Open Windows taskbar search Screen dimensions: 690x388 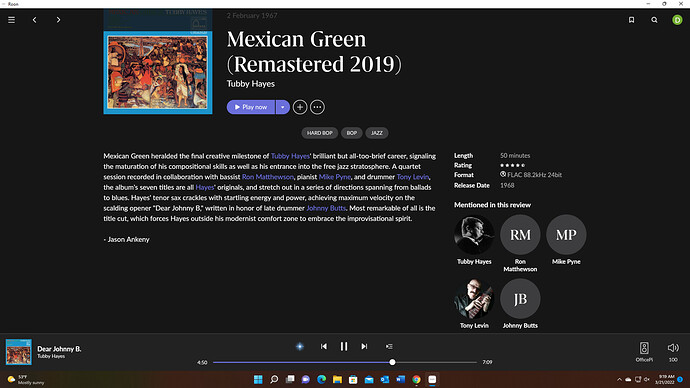coord(274,380)
